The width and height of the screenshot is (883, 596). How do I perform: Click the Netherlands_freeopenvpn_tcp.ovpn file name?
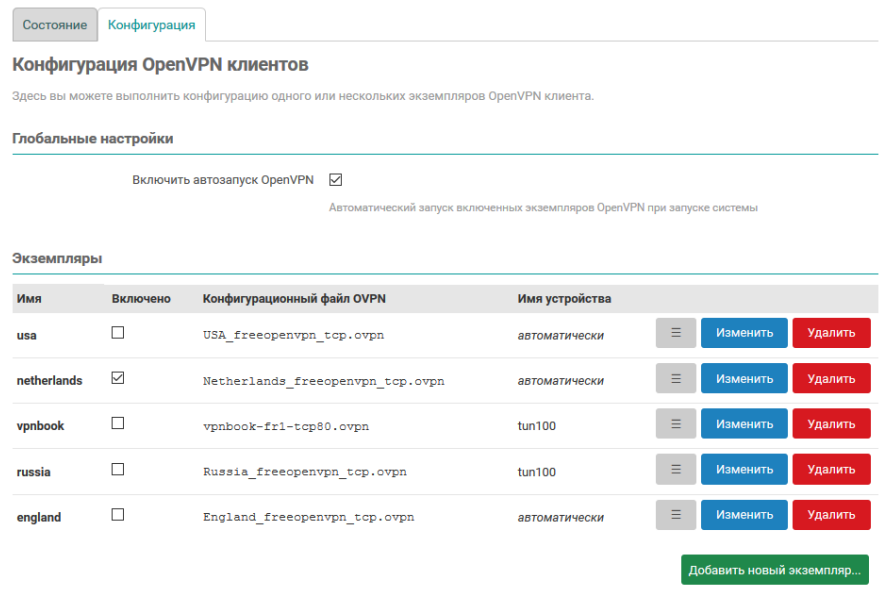click(x=323, y=381)
